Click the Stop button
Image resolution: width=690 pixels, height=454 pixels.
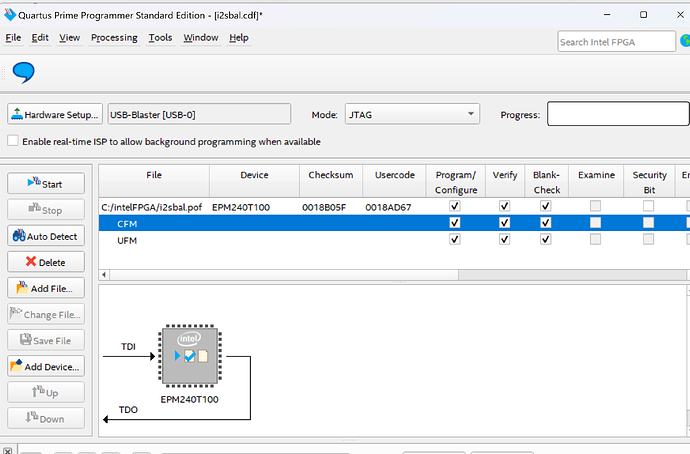[46, 210]
